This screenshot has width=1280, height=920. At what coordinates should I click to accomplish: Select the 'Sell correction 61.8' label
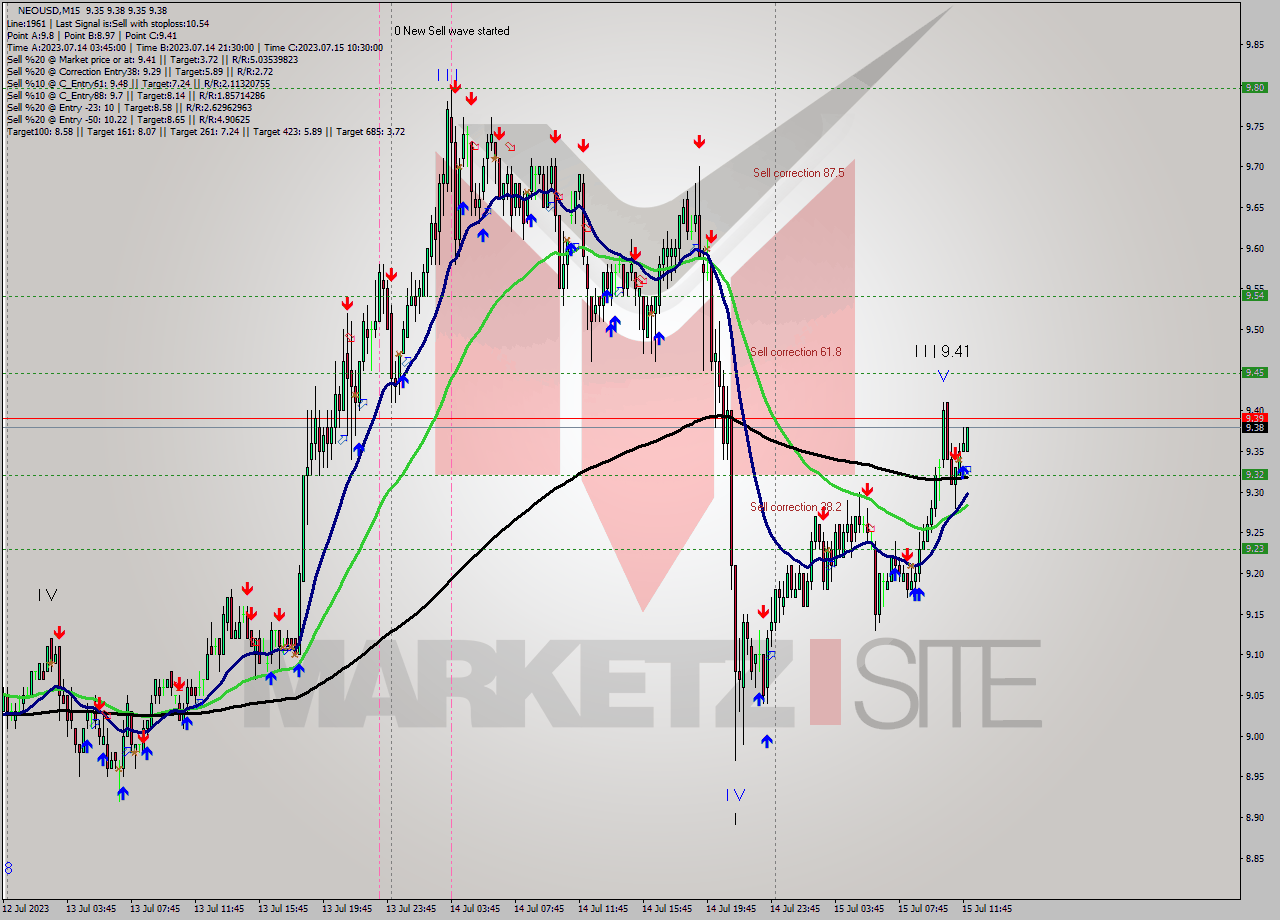click(795, 352)
